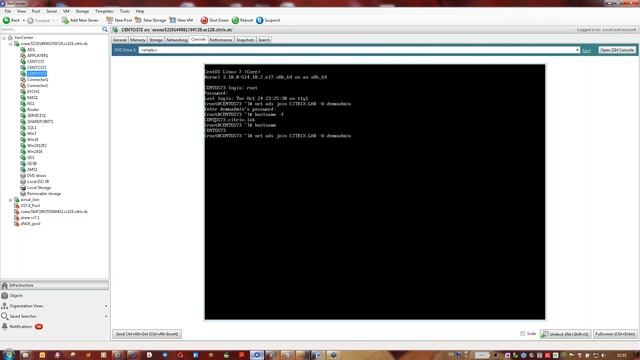Click the New Pool toolbar icon
The height and width of the screenshot is (360, 640).
click(109, 20)
